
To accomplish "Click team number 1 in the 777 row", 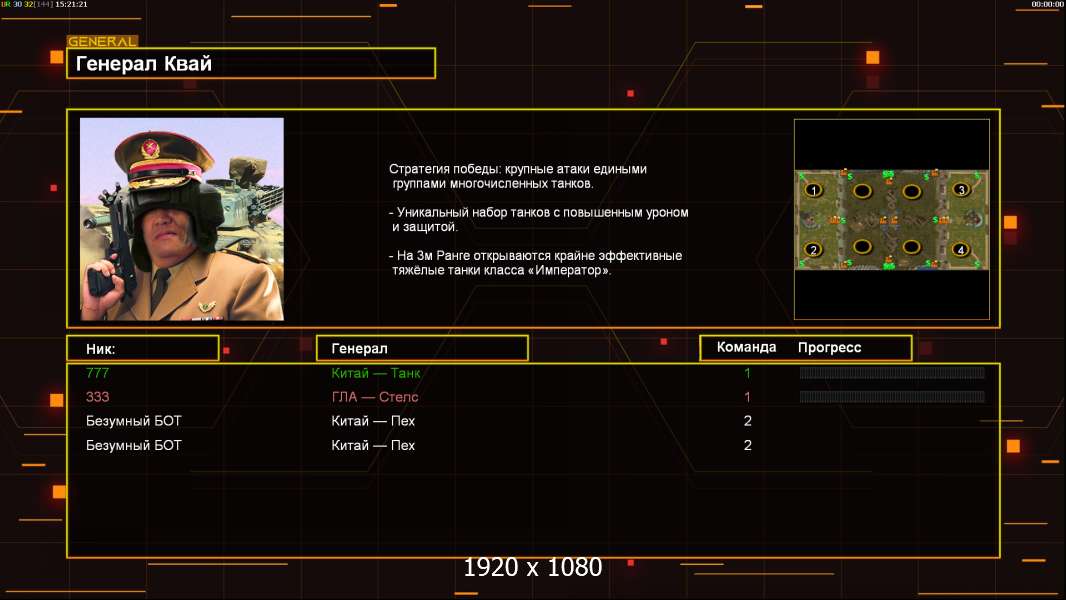I will coord(747,372).
